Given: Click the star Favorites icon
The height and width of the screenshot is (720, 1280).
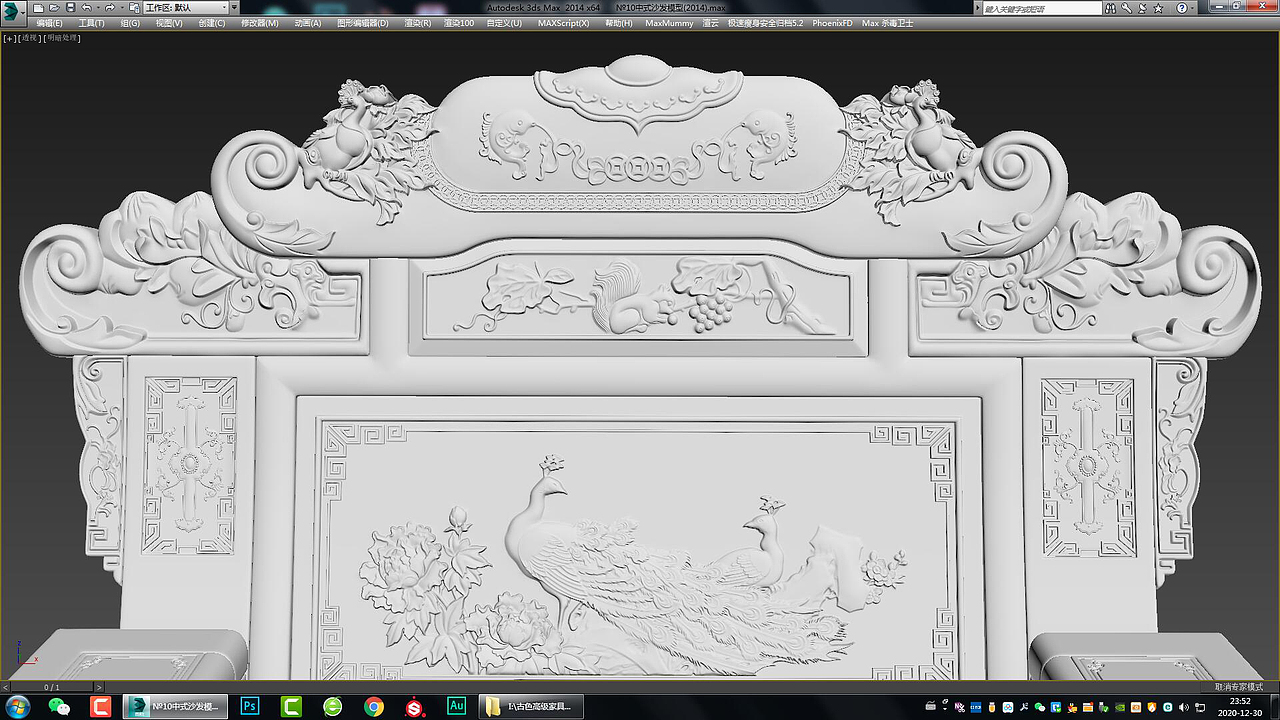Looking at the screenshot, I should point(1158,8).
